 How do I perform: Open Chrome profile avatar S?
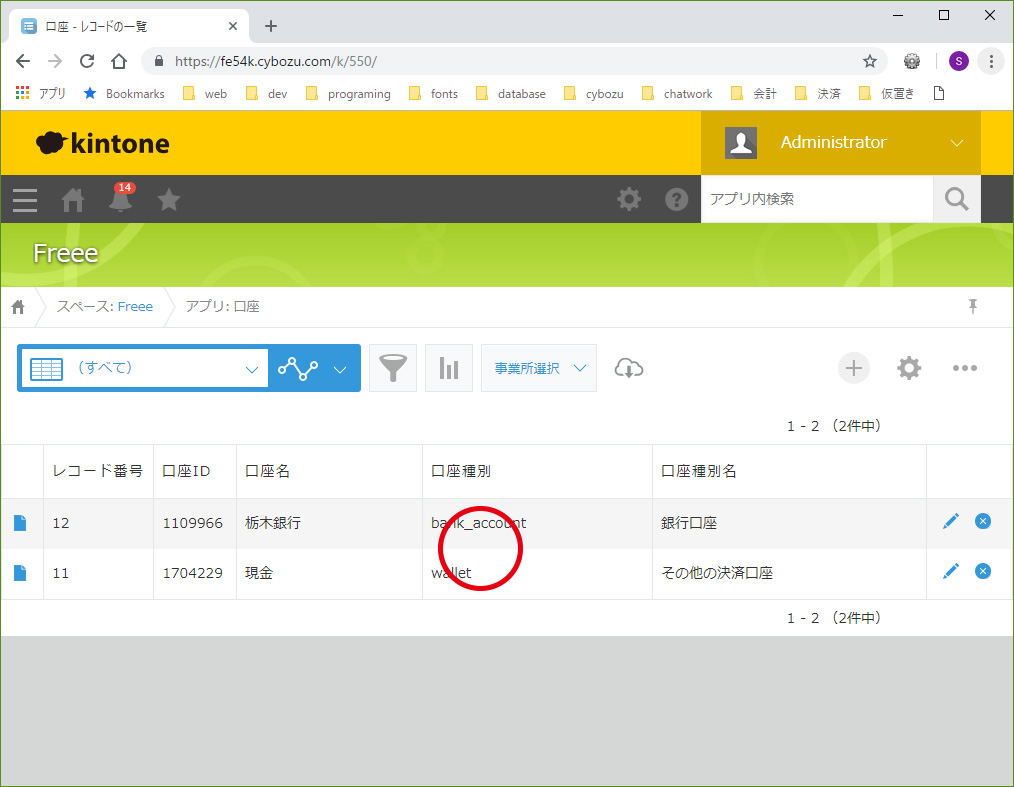click(958, 61)
